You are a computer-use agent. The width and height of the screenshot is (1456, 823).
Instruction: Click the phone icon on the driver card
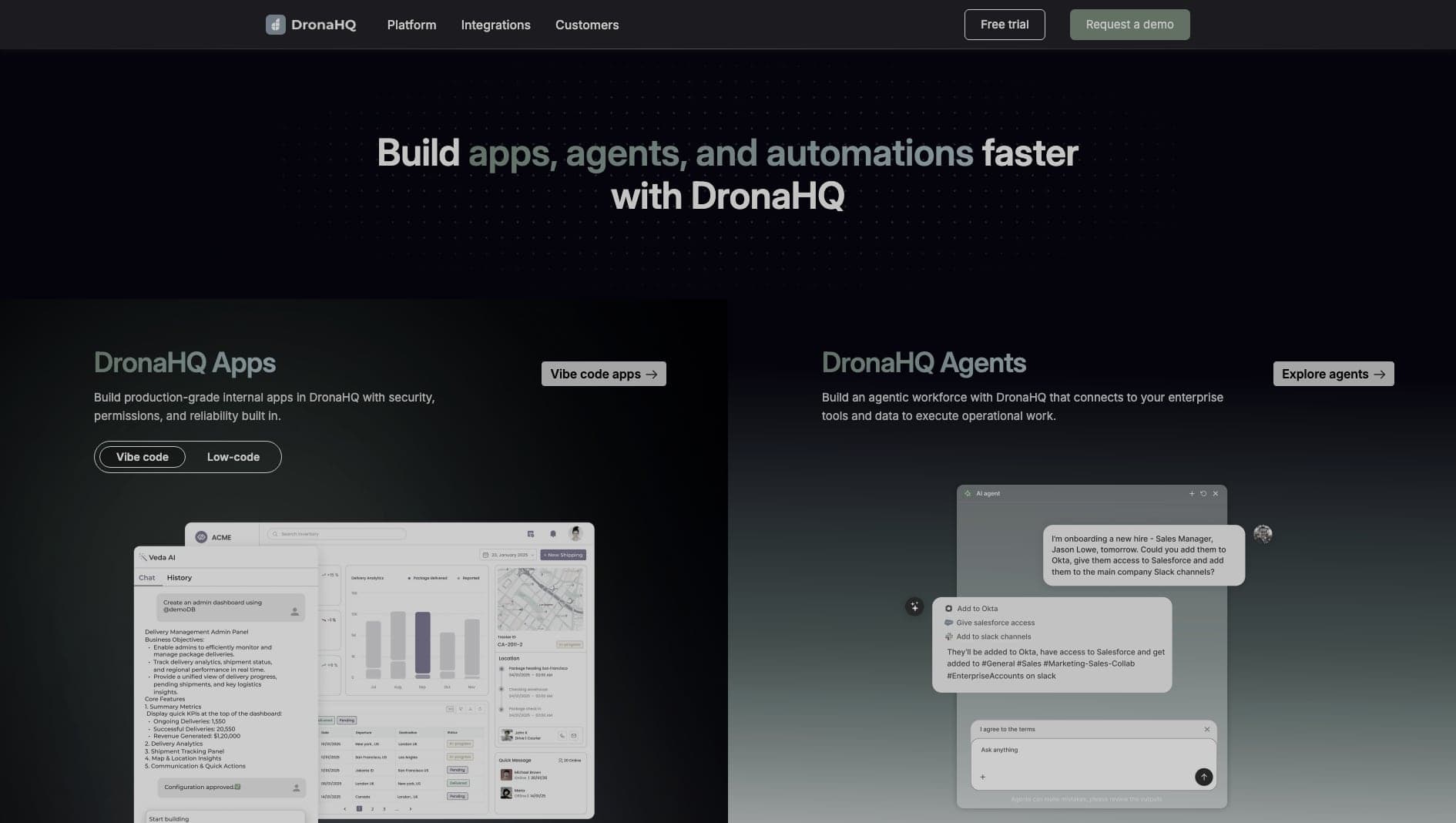point(562,736)
